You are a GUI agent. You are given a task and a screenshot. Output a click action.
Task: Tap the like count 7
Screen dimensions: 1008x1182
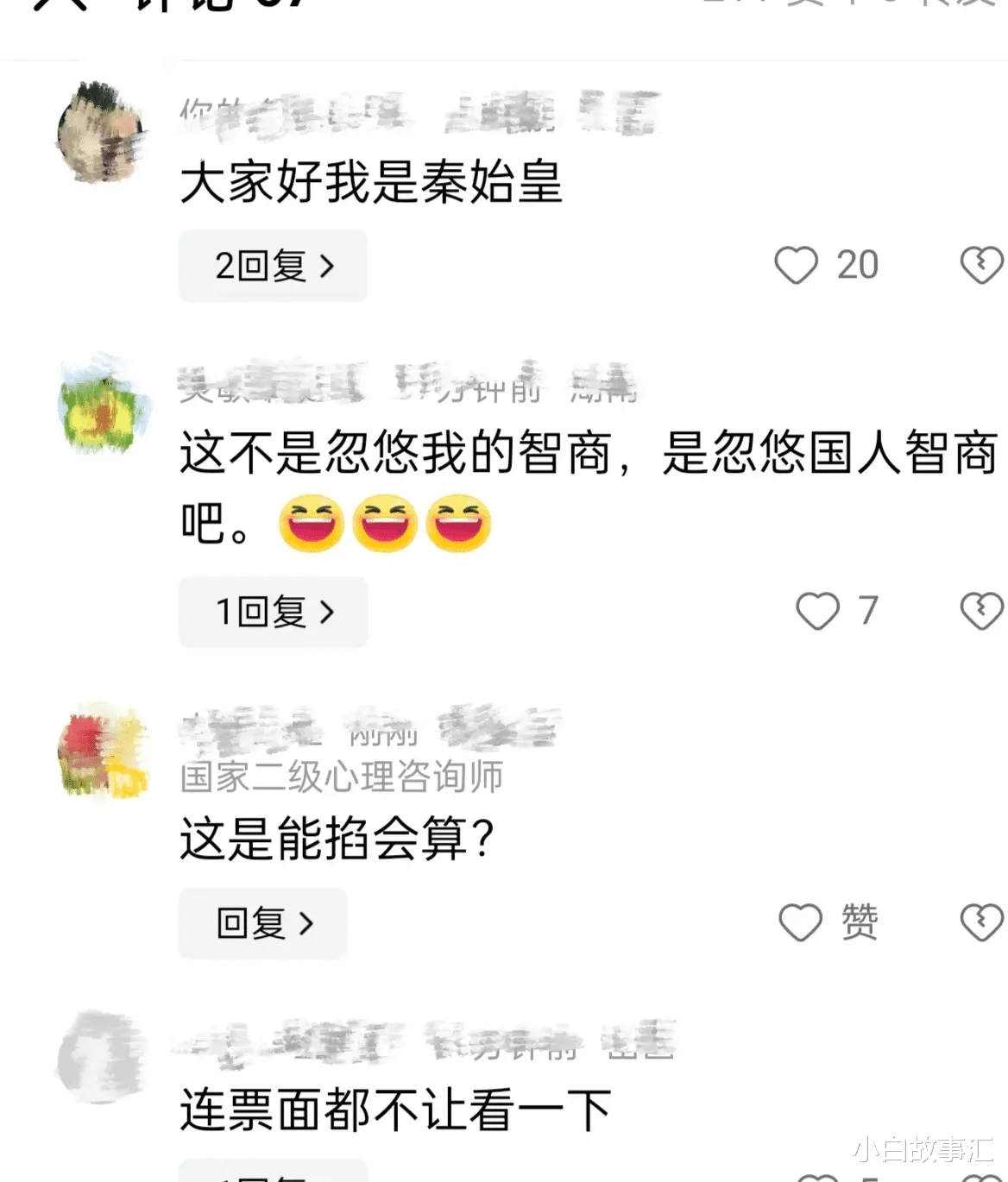[x=868, y=611]
